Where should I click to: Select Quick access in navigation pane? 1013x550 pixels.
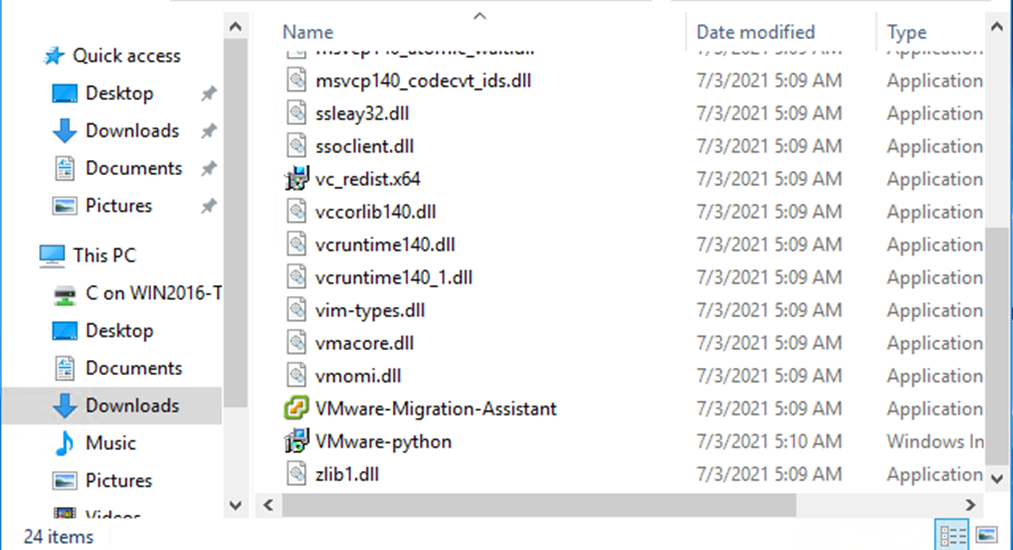coord(126,56)
